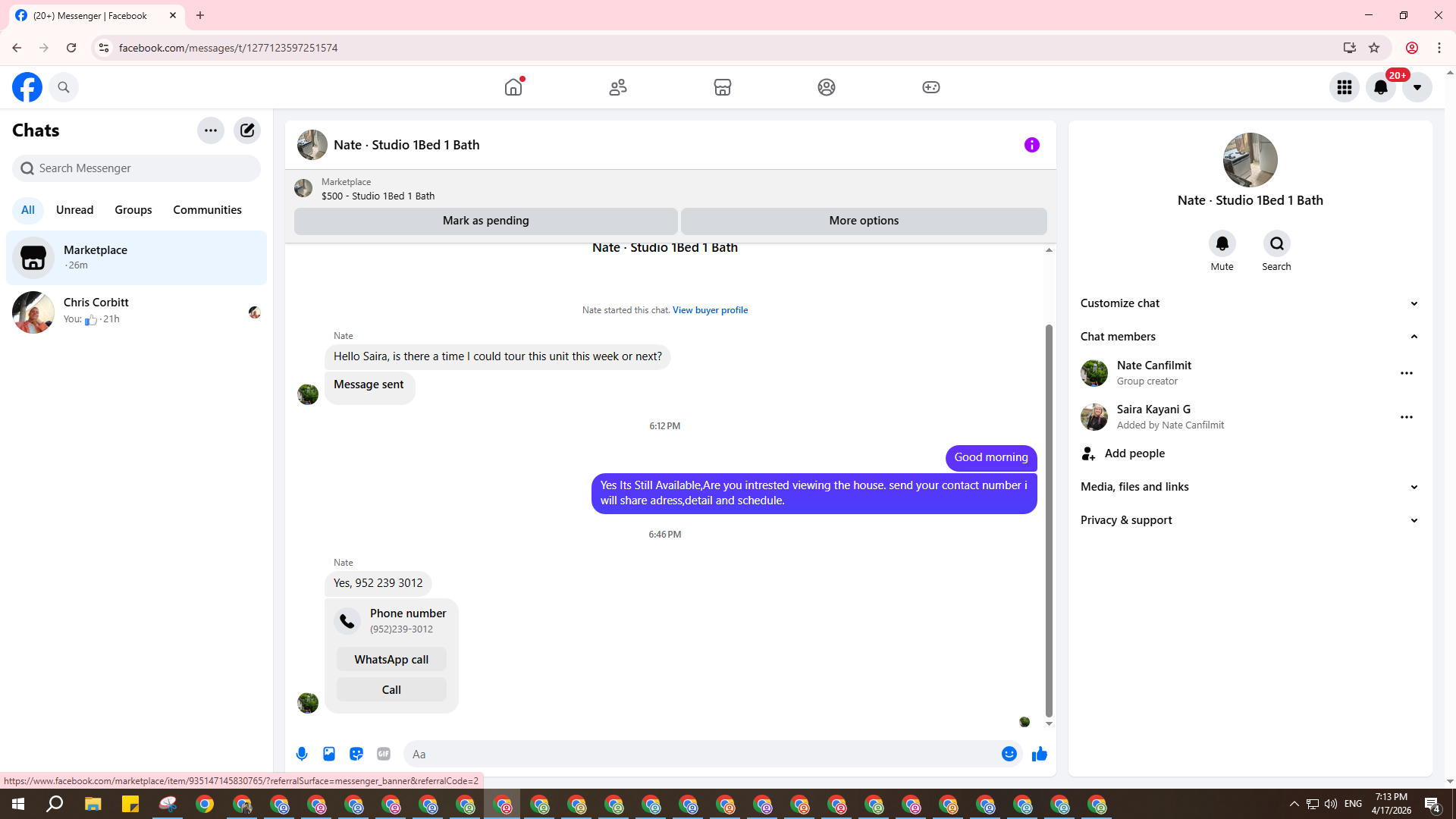Open the emoji picker in message box
The height and width of the screenshot is (819, 1456).
pos(1009,754)
